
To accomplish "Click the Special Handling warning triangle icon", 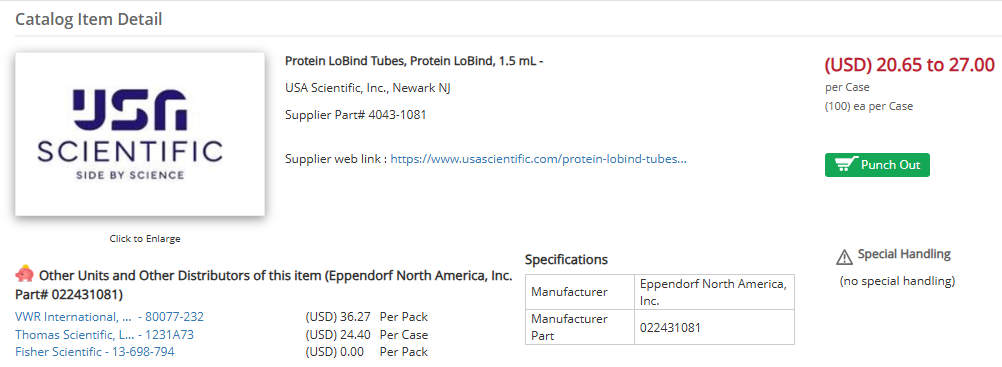I will point(844,257).
